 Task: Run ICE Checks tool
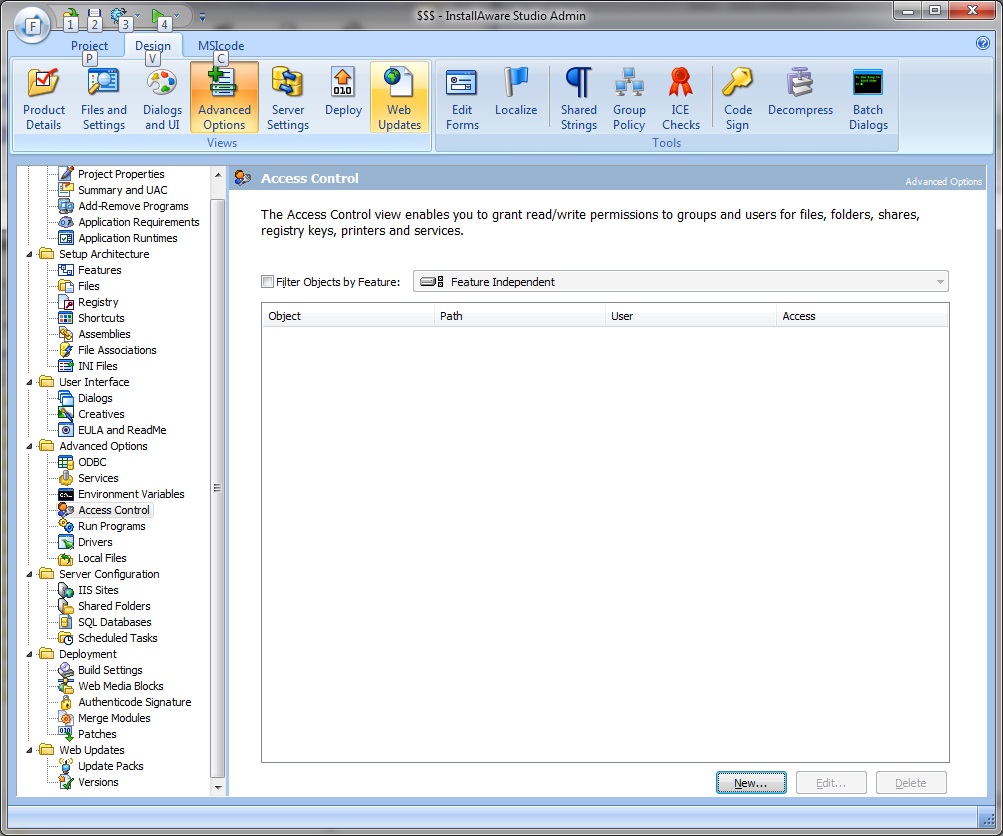681,98
